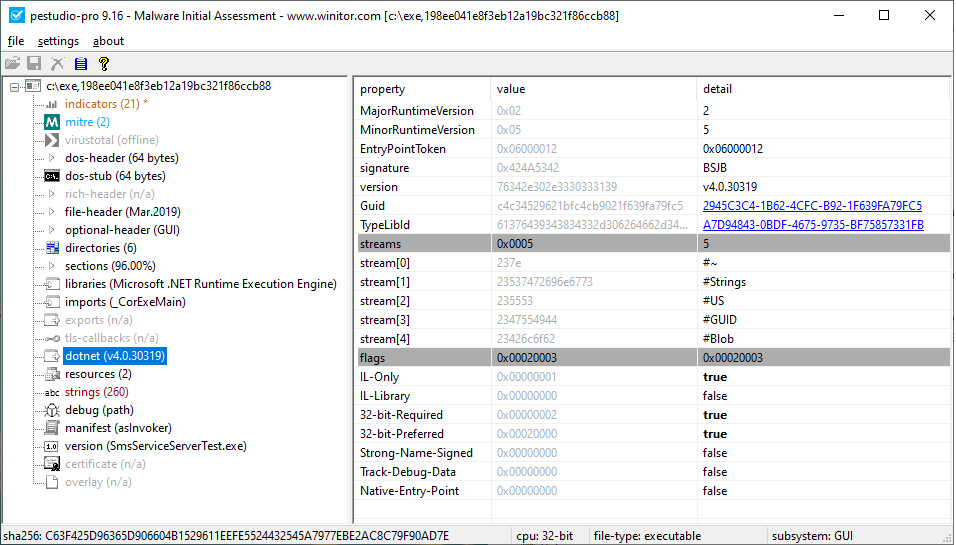Click the file-type: executable status entry
Screen dimensions: 956x545
pyautogui.click(x=647, y=536)
